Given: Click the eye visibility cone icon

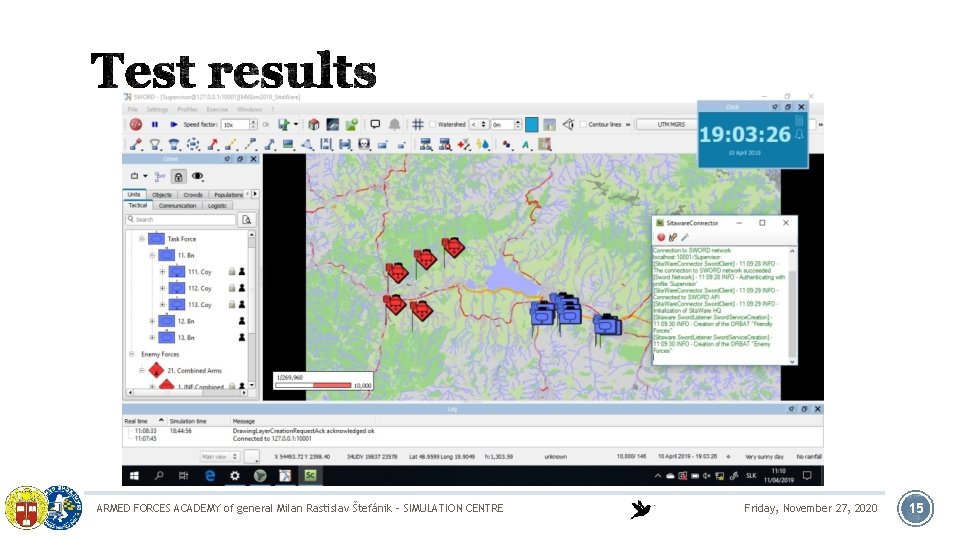Looking at the screenshot, I should click(x=568, y=124).
